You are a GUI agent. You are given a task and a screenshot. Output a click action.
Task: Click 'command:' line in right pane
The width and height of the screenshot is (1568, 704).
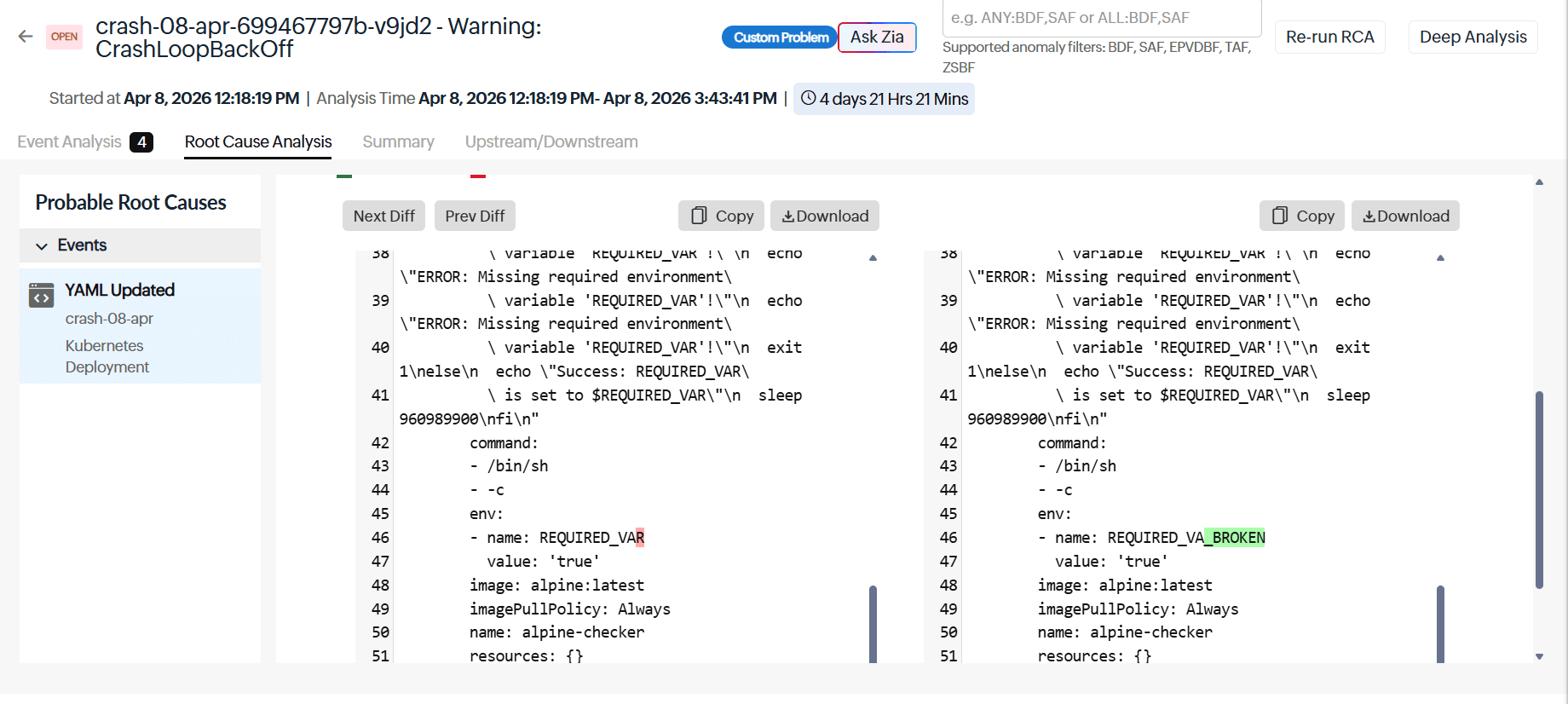(1071, 443)
